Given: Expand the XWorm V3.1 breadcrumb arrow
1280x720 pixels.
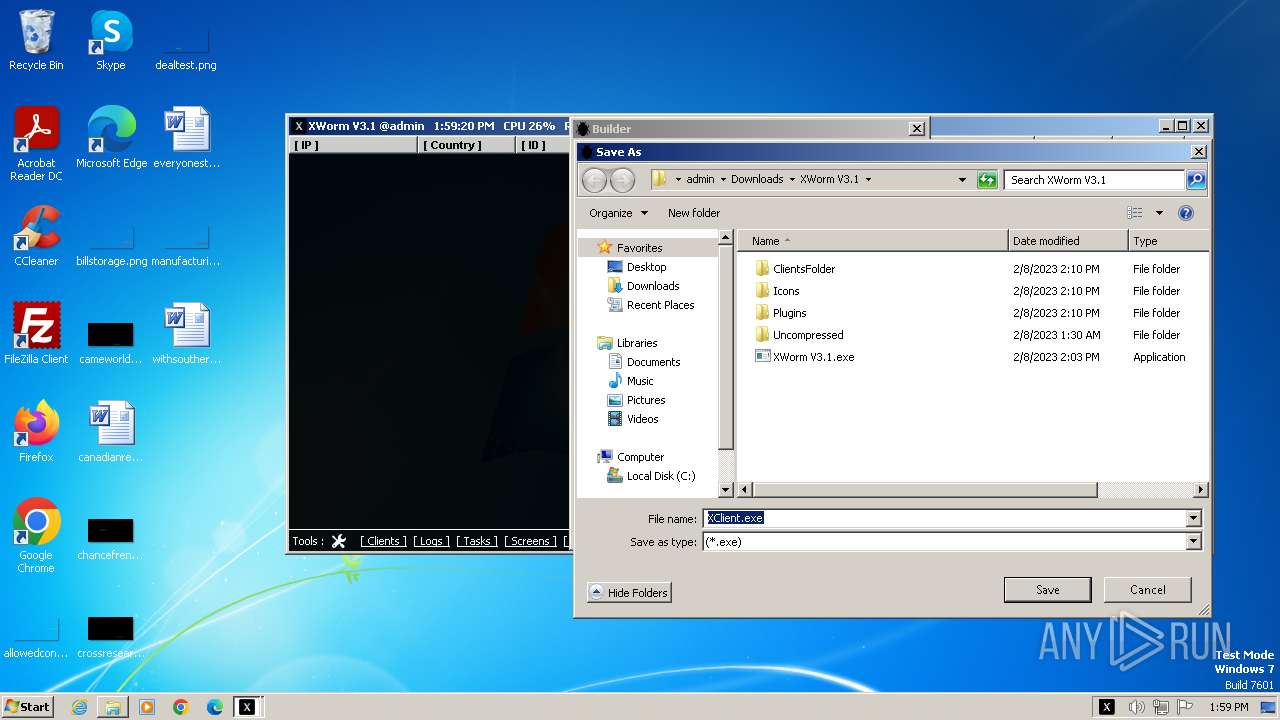Looking at the screenshot, I should [868, 180].
